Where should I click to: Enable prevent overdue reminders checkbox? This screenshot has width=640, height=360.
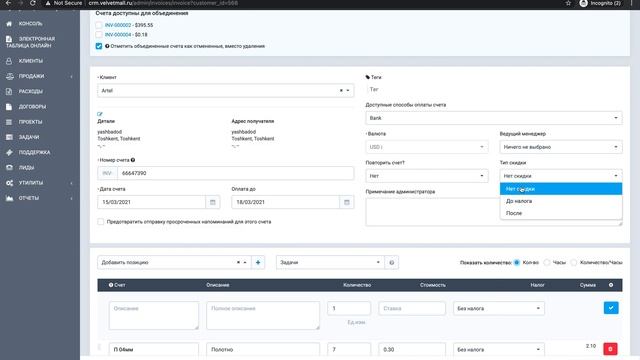100,222
